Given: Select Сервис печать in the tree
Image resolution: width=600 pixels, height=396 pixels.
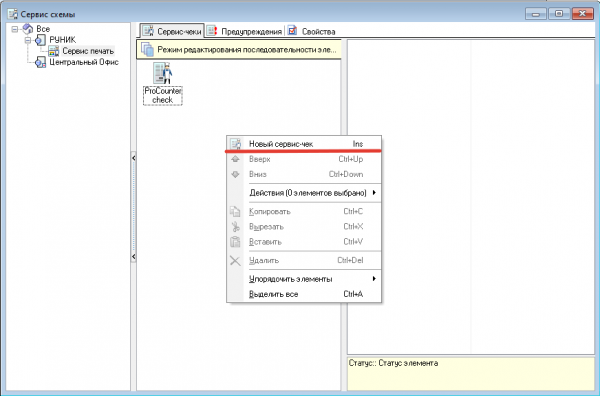Looking at the screenshot, I should [x=88, y=51].
